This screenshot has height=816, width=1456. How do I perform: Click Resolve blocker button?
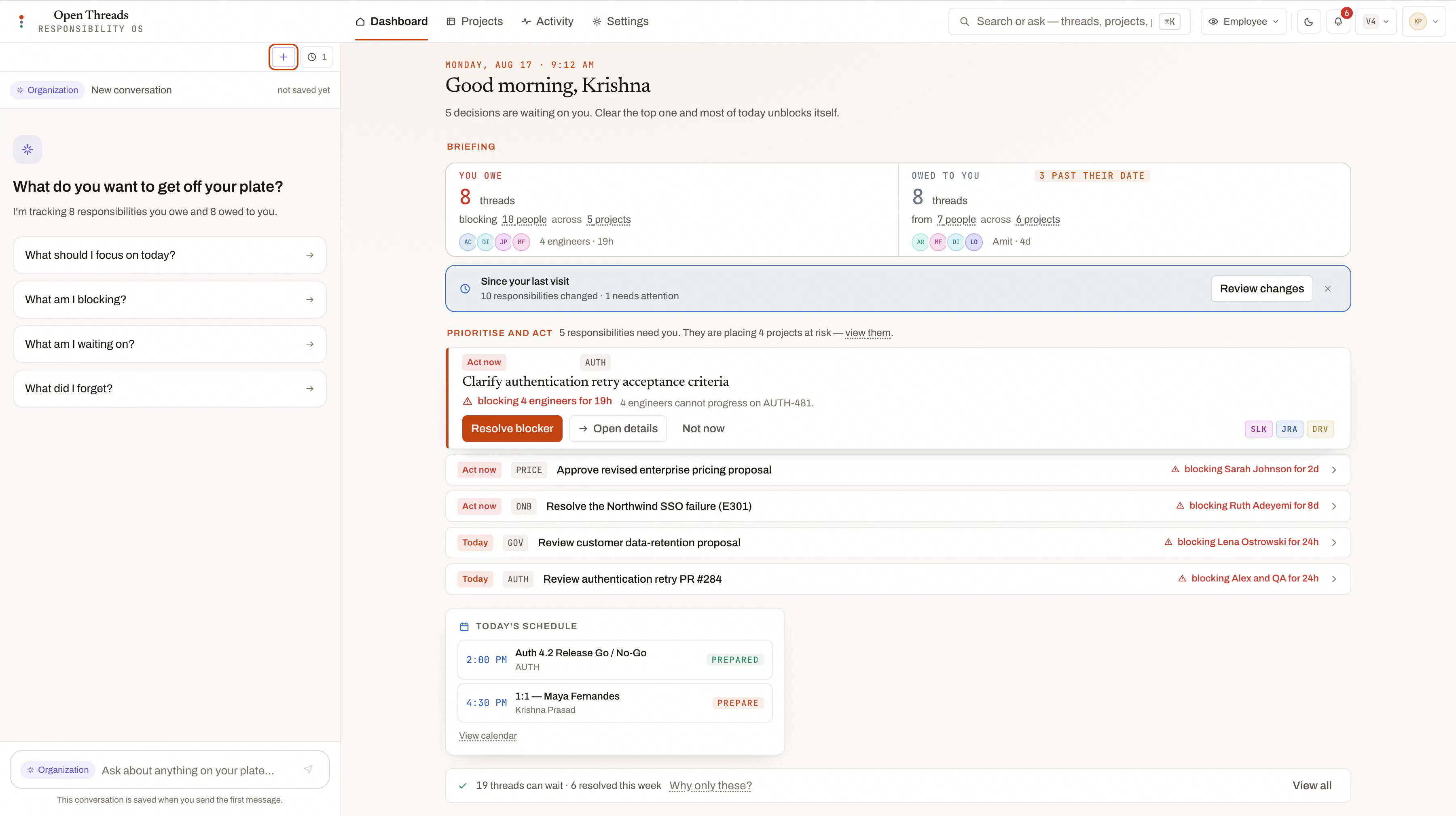point(512,429)
